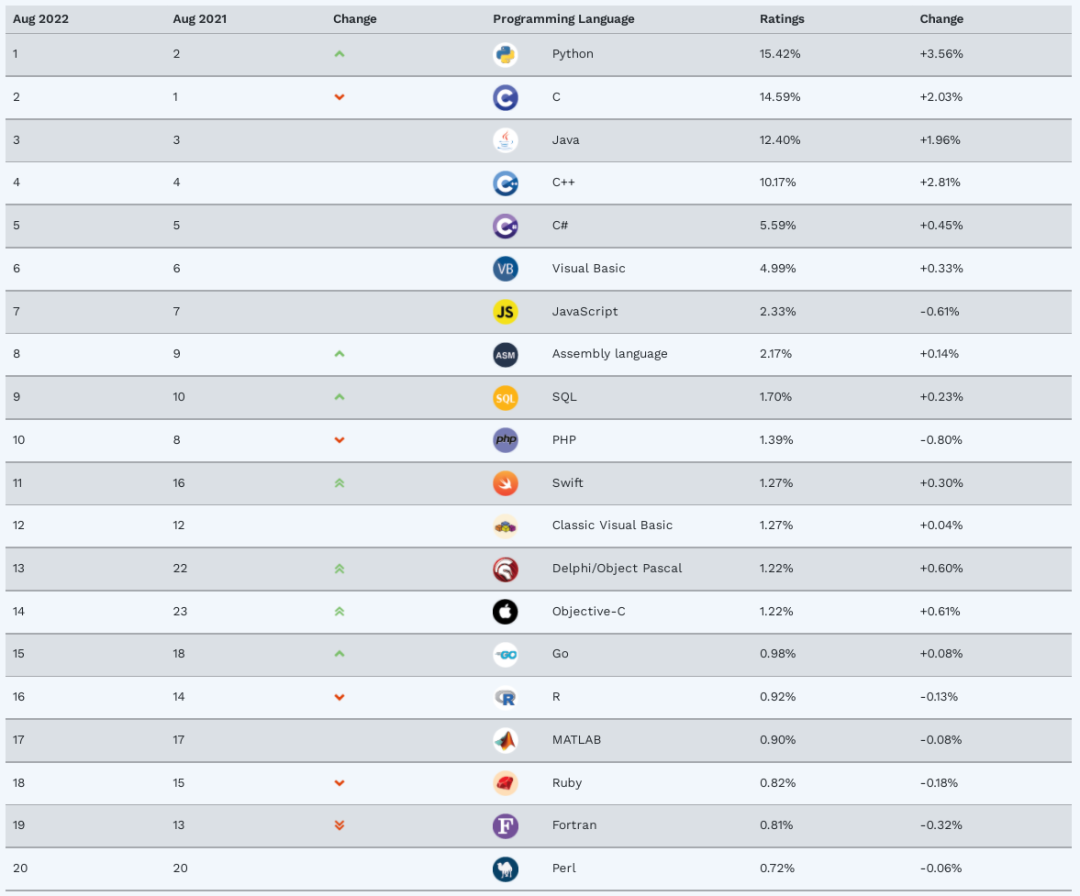This screenshot has width=1080, height=896.
Task: Click the Java coffee cup icon
Action: (505, 140)
